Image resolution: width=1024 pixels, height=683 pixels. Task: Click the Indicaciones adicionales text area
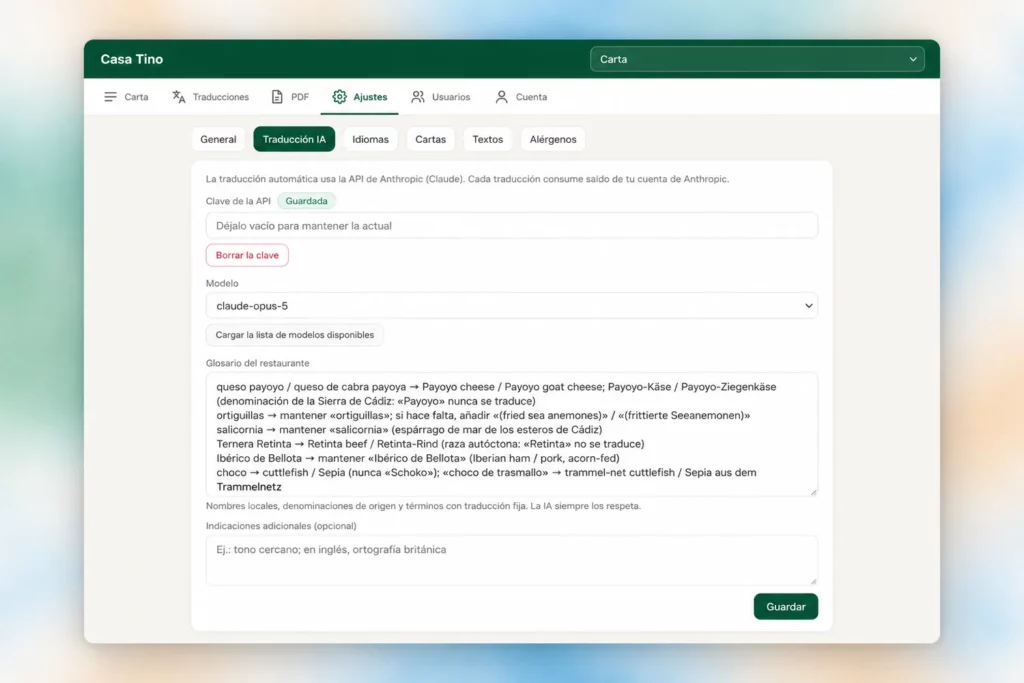tap(511, 560)
